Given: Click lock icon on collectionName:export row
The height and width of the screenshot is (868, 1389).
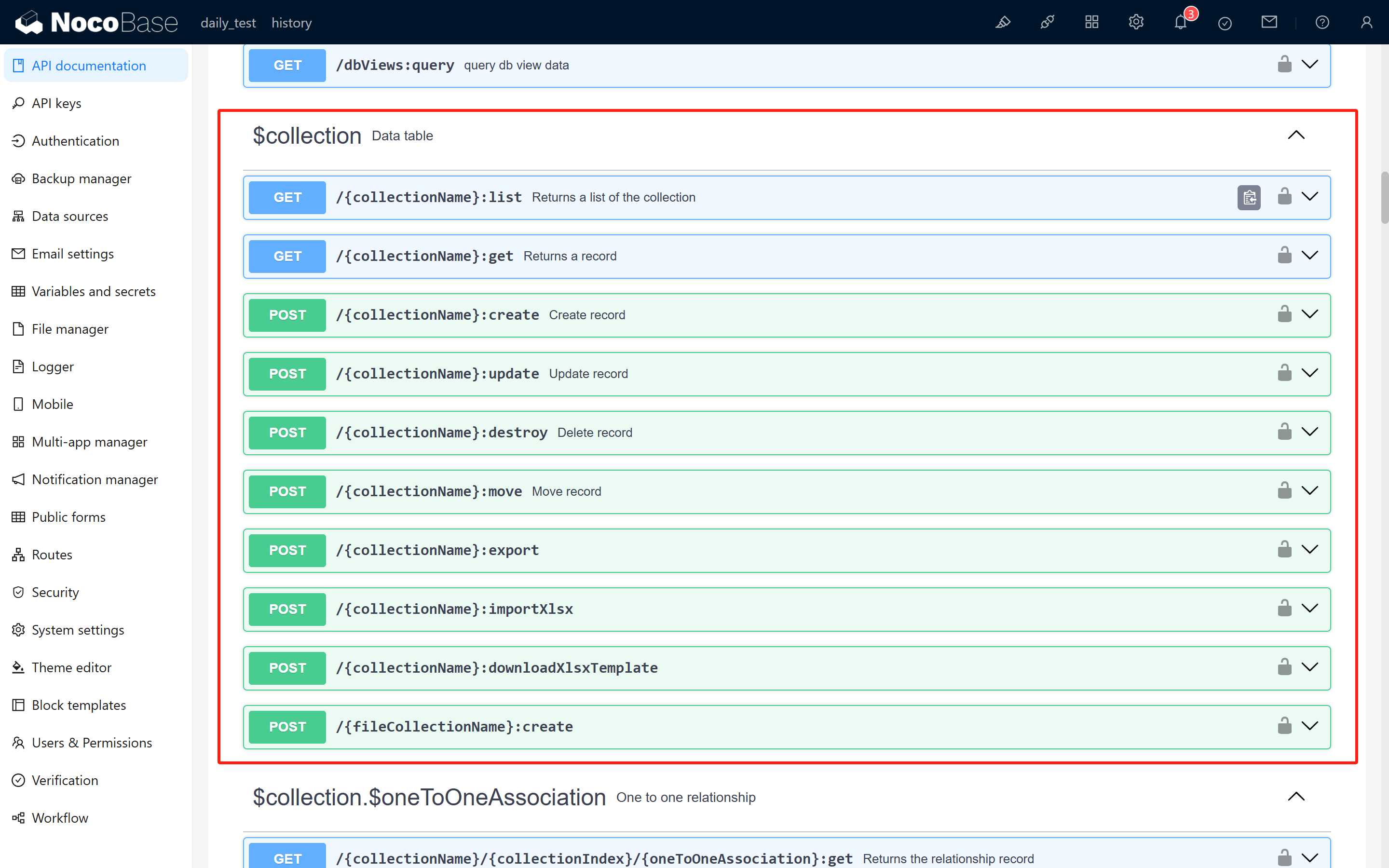Looking at the screenshot, I should pos(1284,549).
